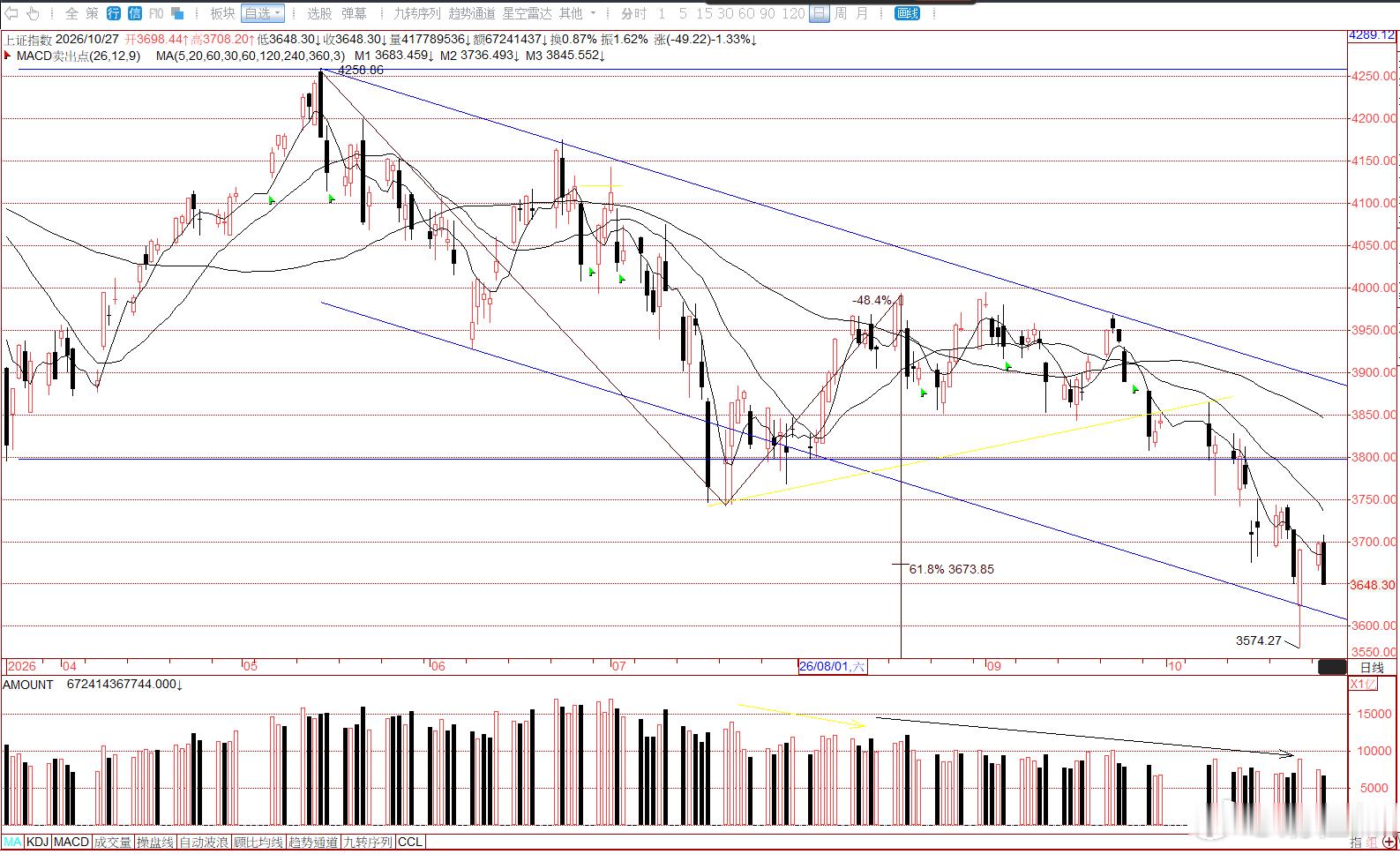Open the 自选 dropdown
This screenshot has width=1400, height=854.
(x=263, y=13)
